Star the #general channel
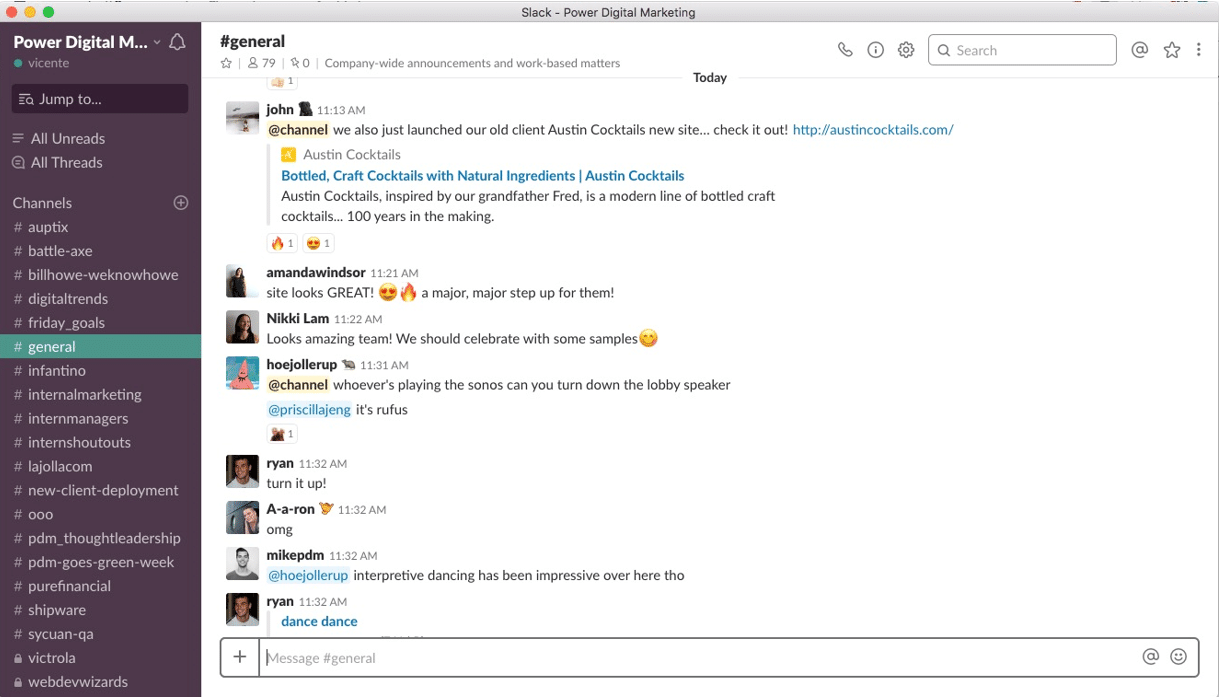 point(226,63)
